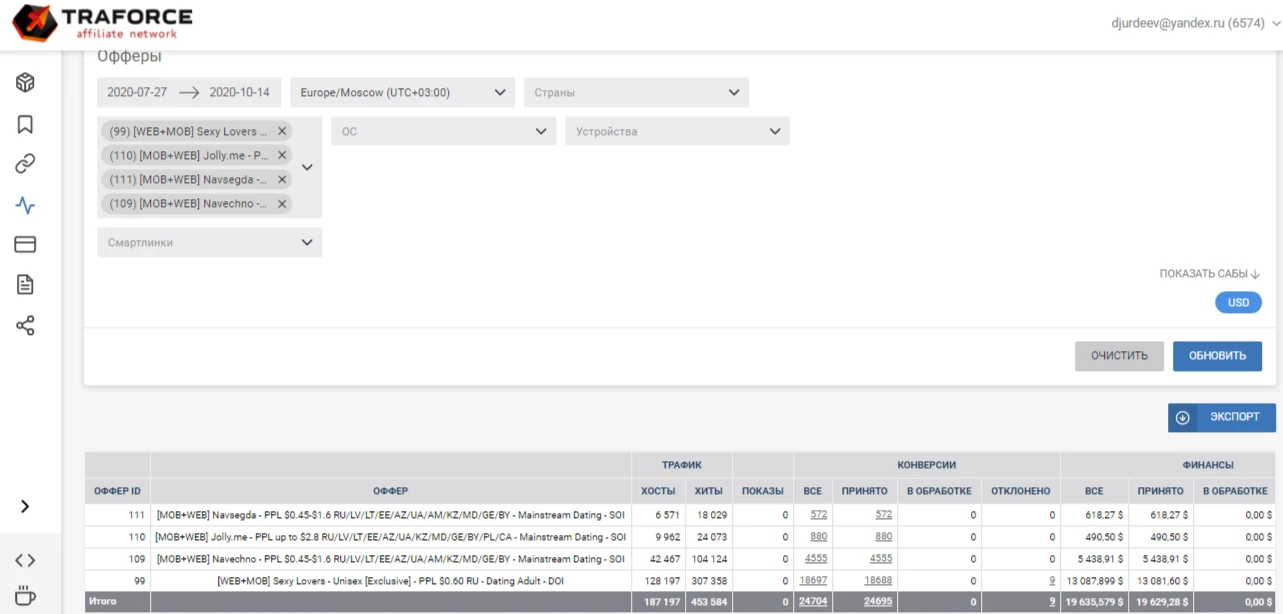Click the coffee cup icon in sidebar
Image resolution: width=1283 pixels, height=614 pixels.
[25, 596]
